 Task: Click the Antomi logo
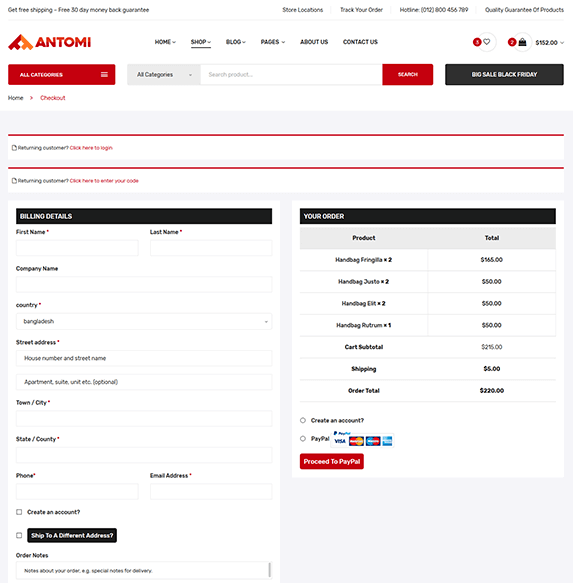click(x=49, y=42)
